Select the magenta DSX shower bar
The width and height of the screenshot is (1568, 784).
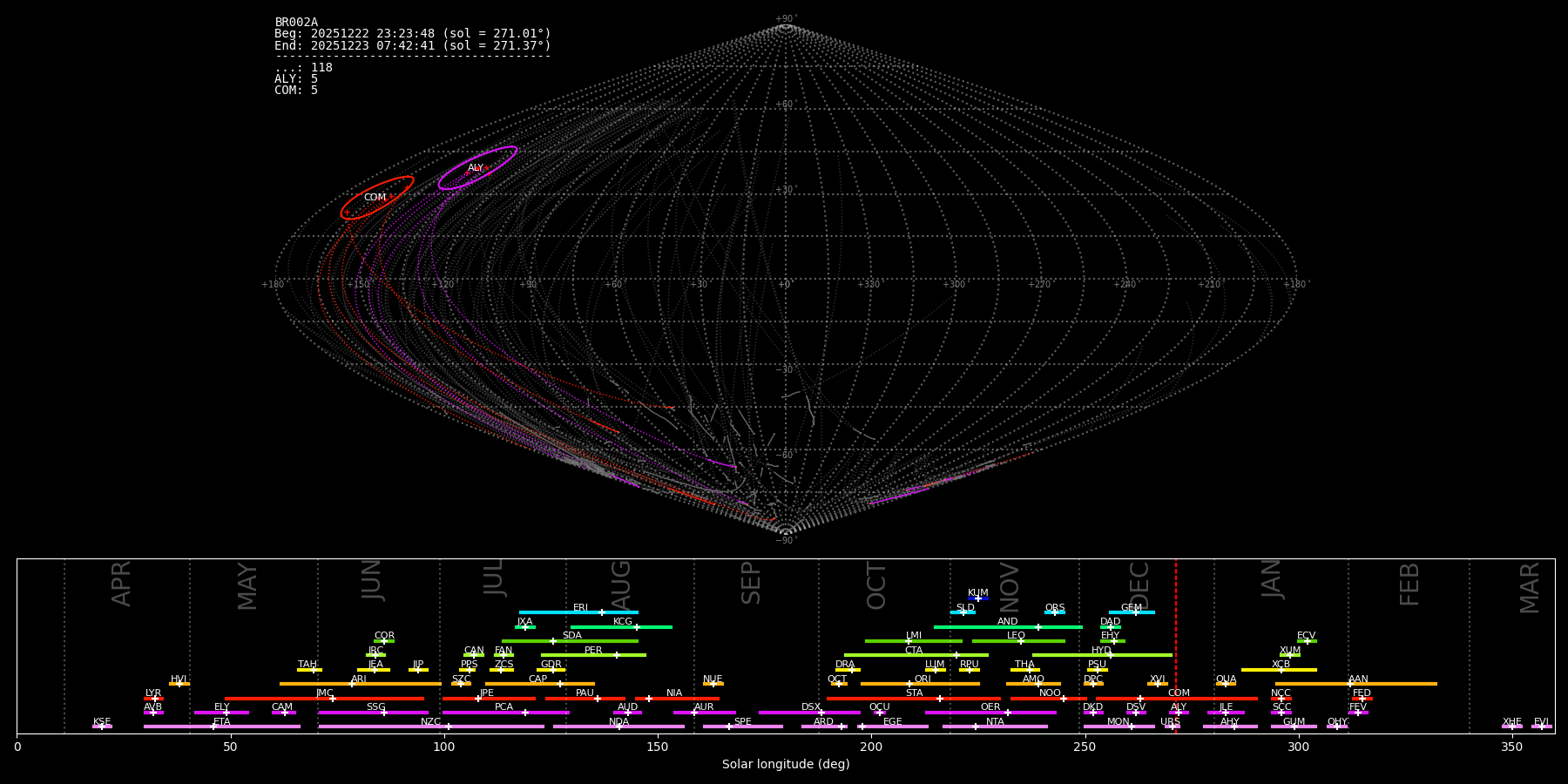tap(809, 713)
